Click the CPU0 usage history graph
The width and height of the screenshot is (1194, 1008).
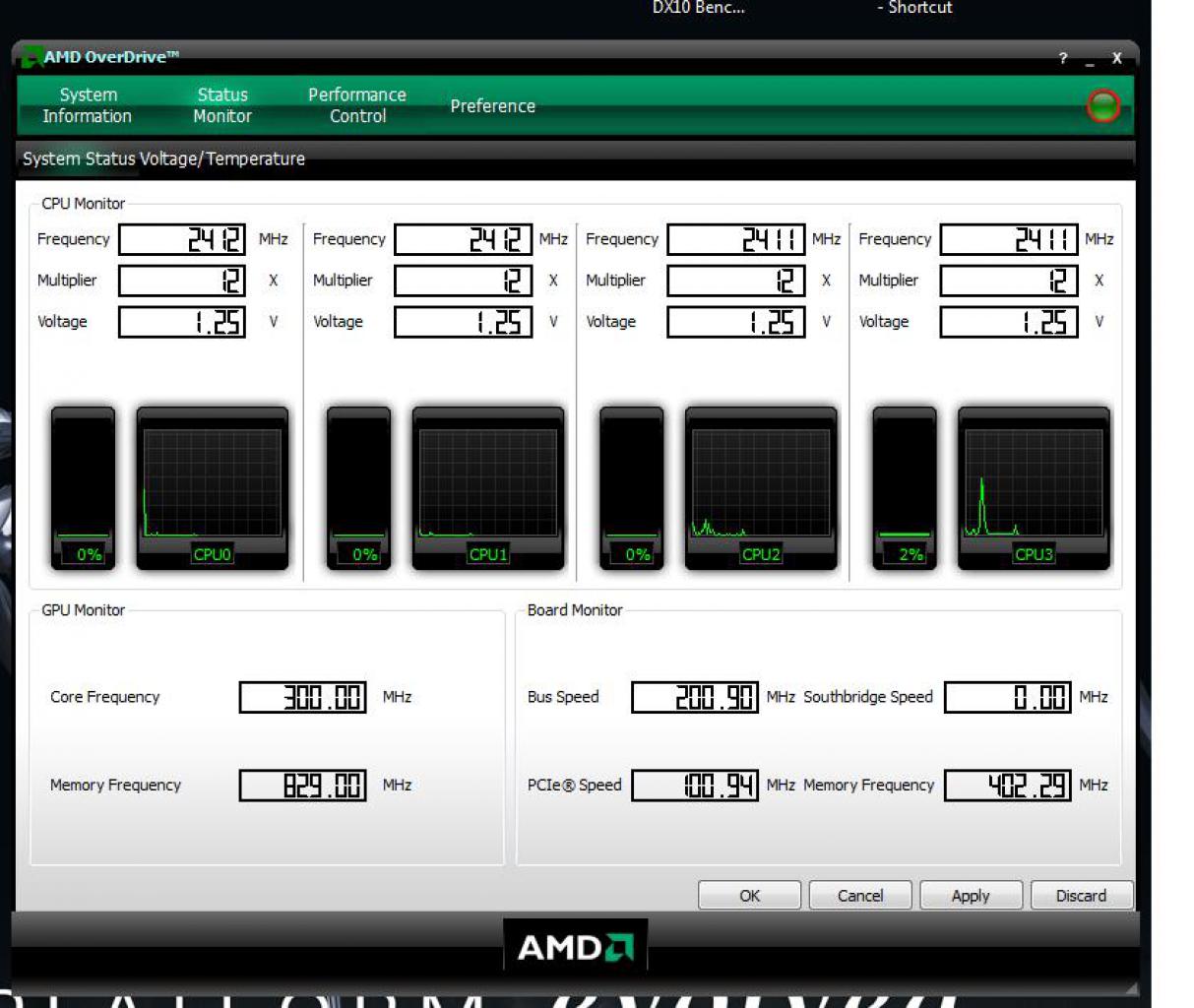213,488
